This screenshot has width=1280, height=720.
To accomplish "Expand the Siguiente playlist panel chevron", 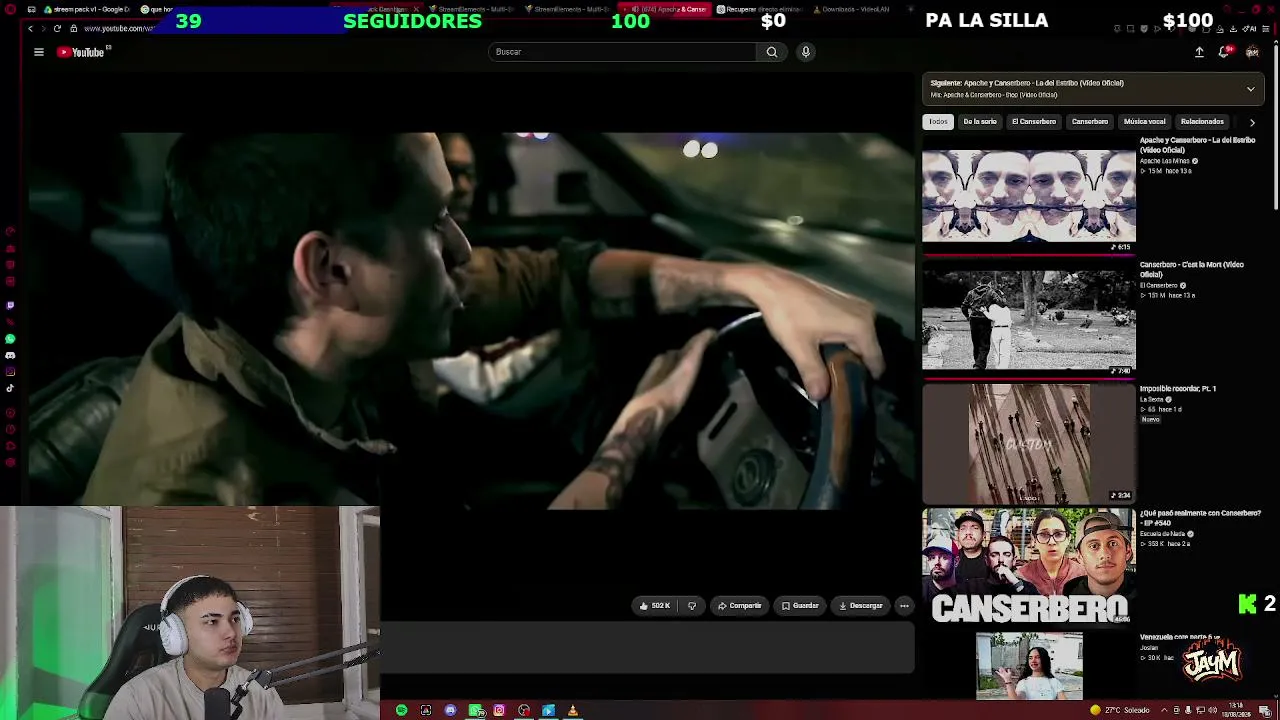I will click(x=1250, y=89).
